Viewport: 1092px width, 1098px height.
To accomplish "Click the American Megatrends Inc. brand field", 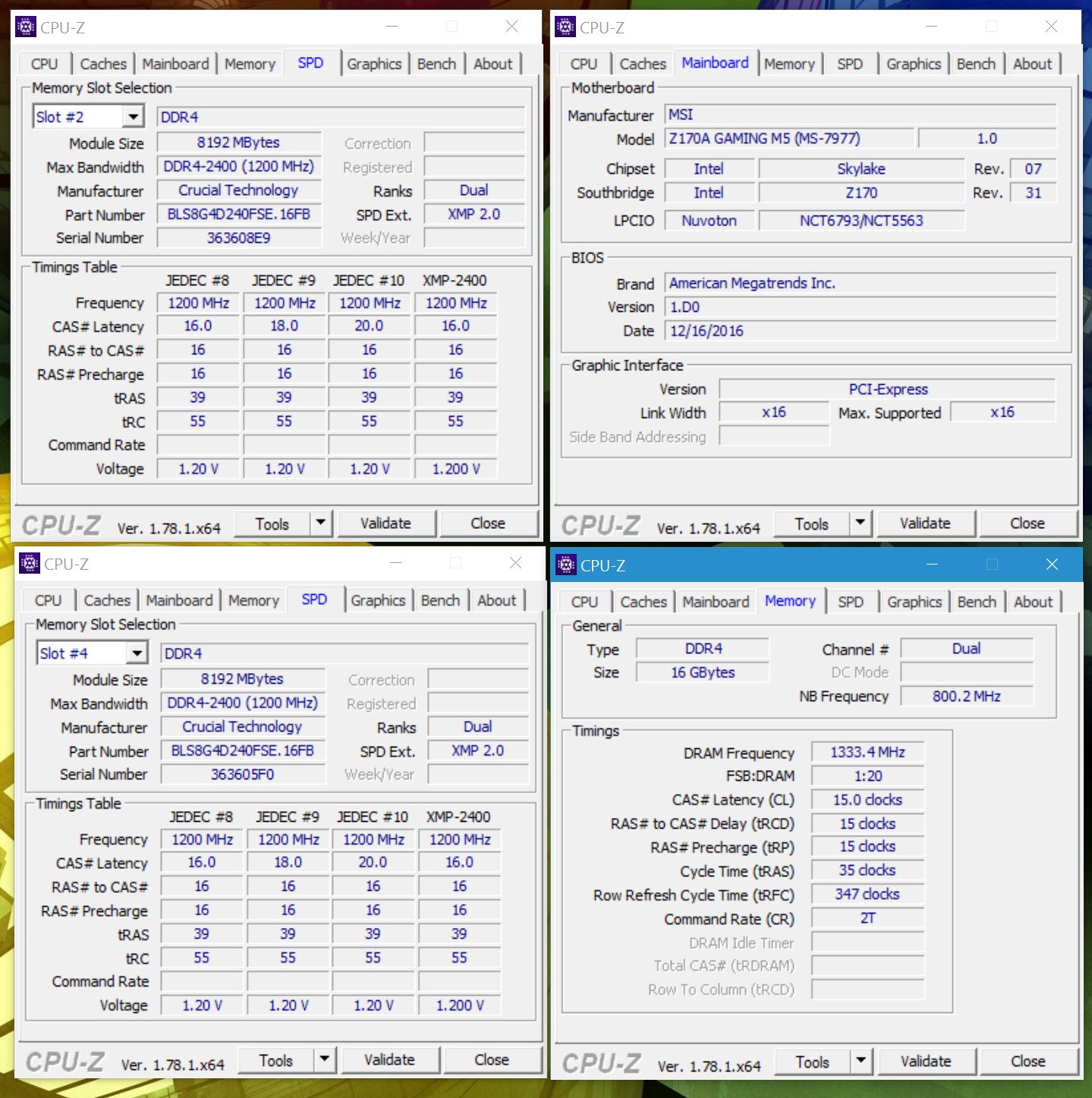I will [x=861, y=283].
